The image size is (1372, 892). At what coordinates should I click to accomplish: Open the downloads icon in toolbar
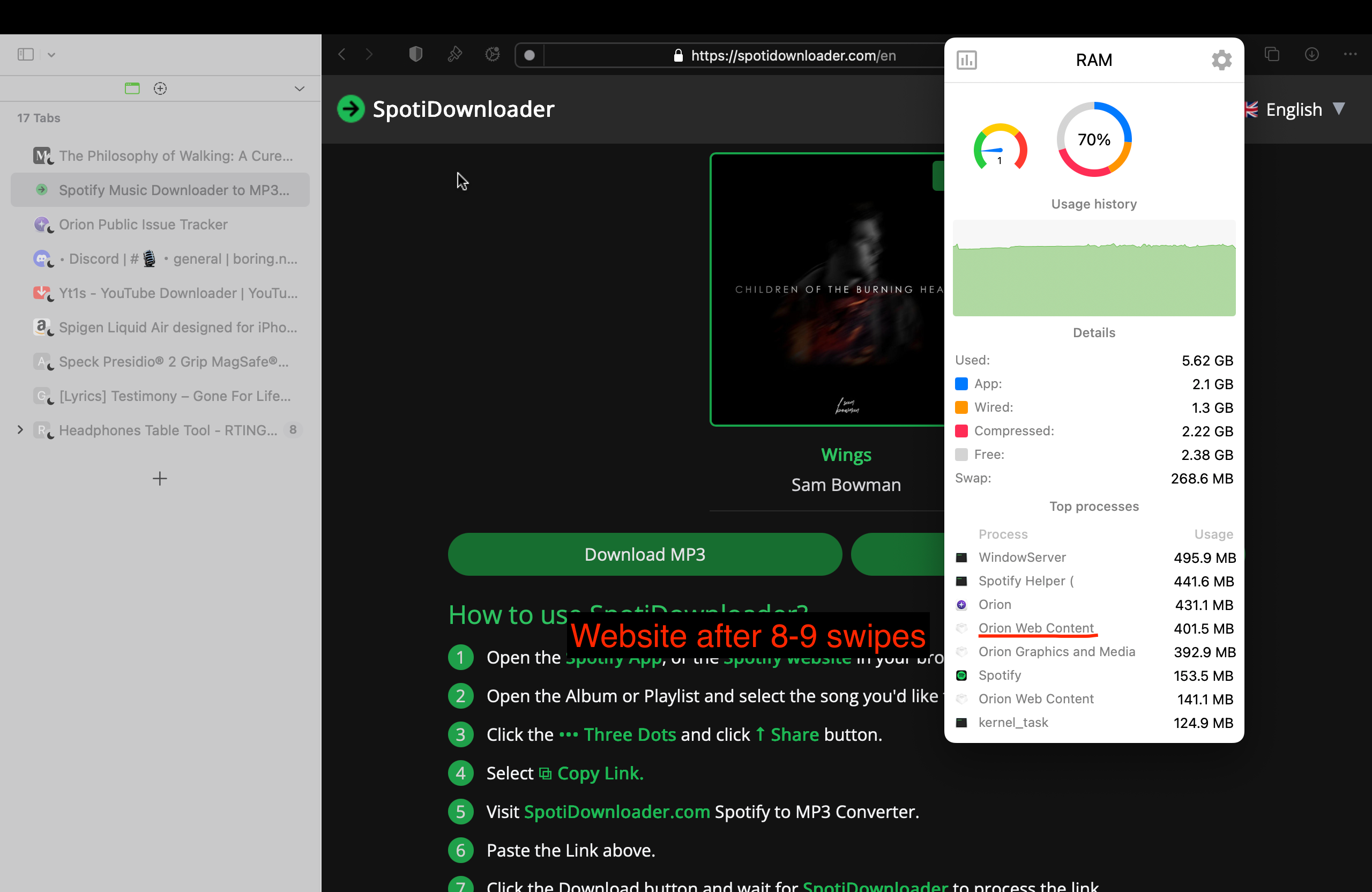pos(1311,54)
